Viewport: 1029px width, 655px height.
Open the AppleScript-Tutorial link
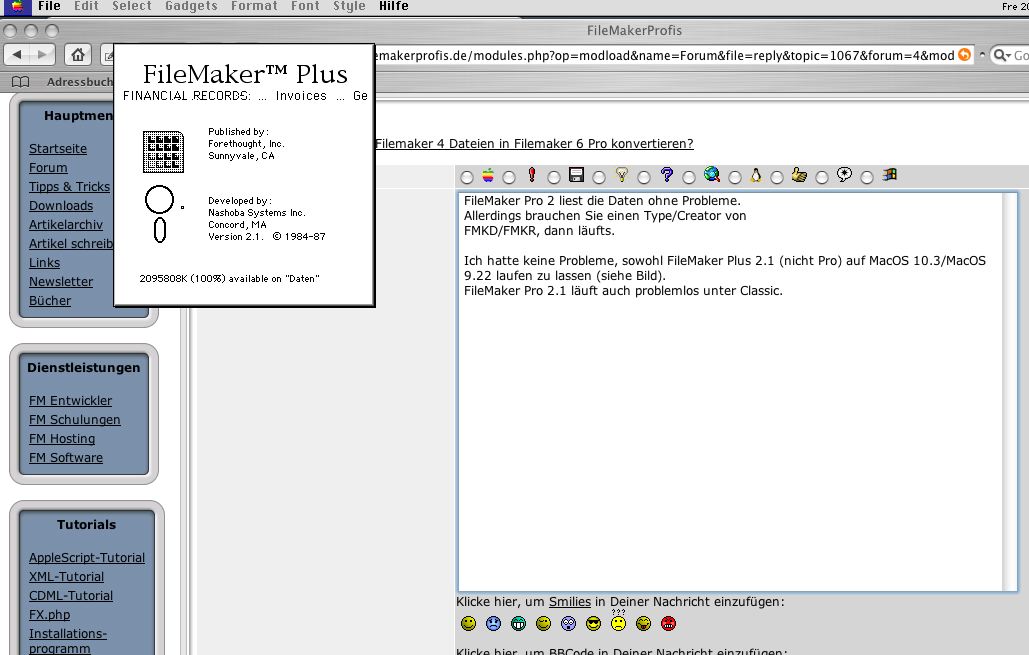click(x=87, y=558)
